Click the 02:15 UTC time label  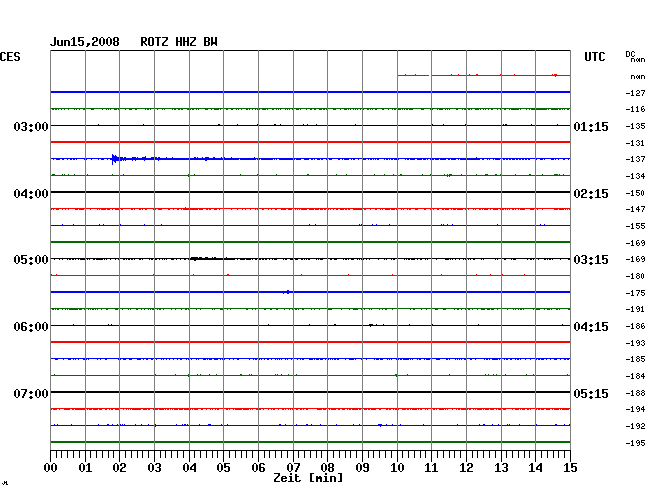[x=591, y=194]
